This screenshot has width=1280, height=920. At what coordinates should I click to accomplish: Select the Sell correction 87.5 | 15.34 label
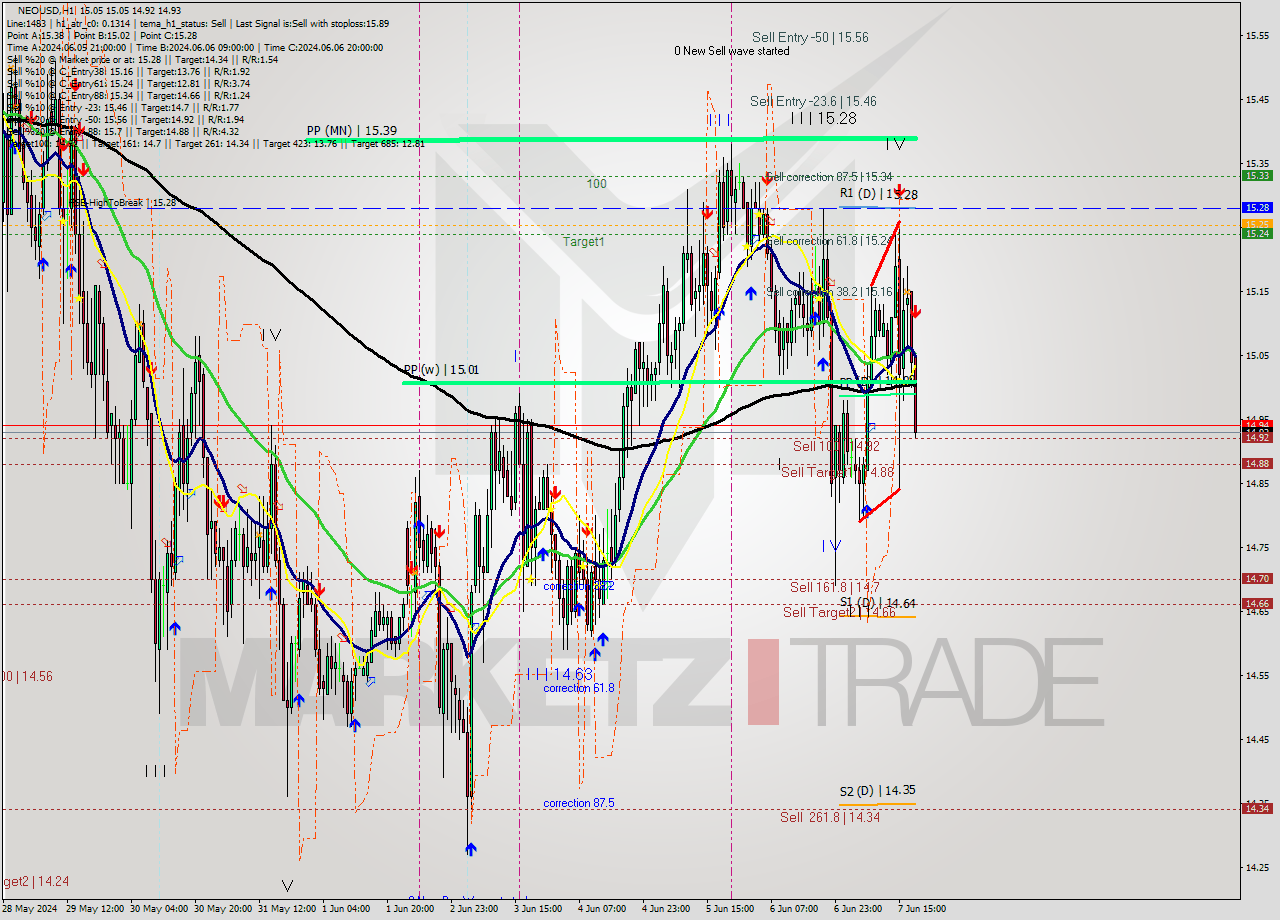point(829,177)
